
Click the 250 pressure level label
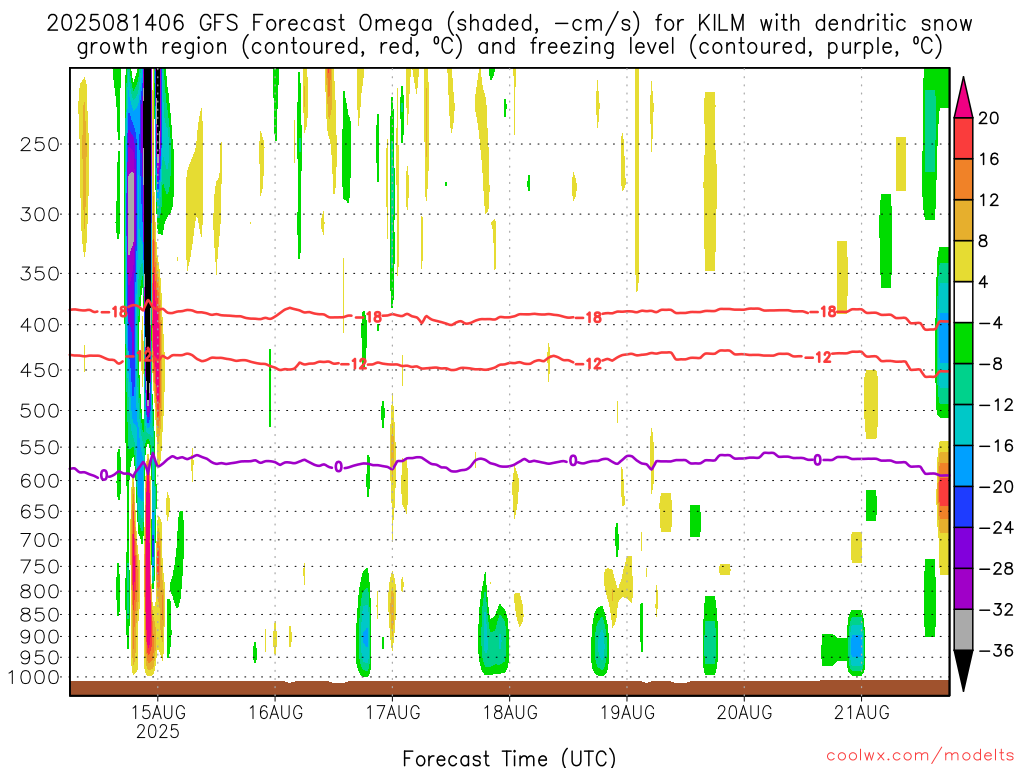click(x=40, y=144)
